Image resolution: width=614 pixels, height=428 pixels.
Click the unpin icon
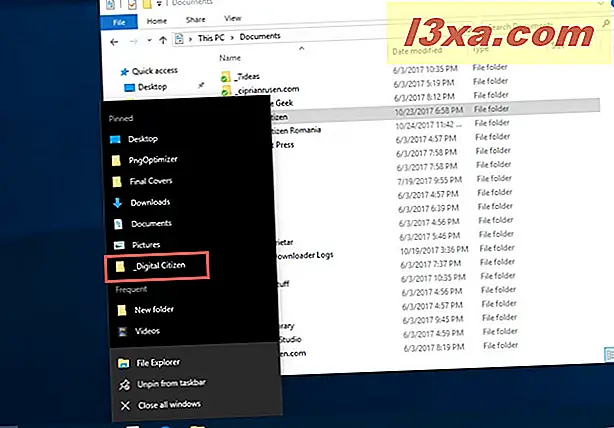coord(125,385)
